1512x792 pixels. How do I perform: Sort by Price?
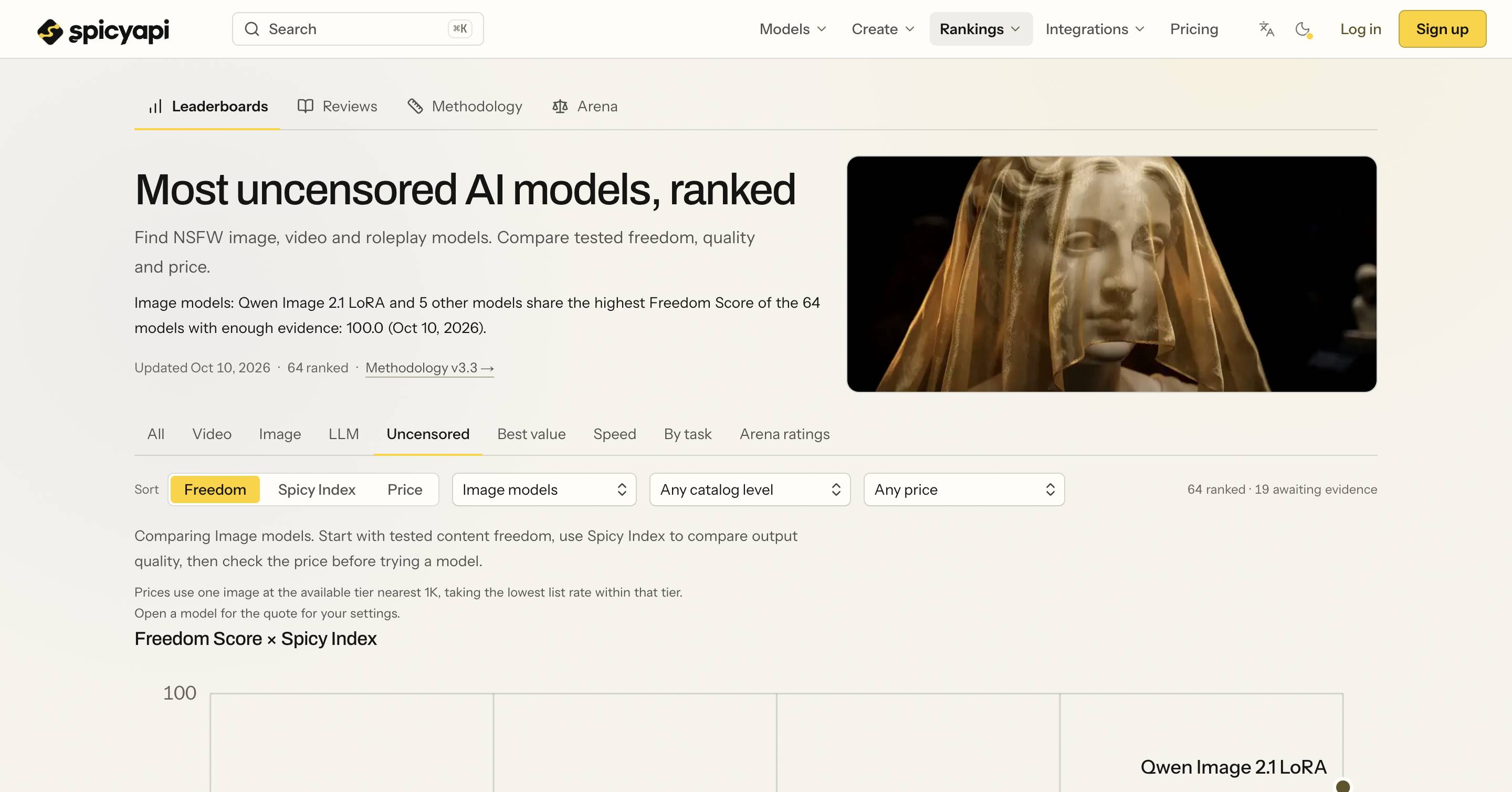coord(404,489)
